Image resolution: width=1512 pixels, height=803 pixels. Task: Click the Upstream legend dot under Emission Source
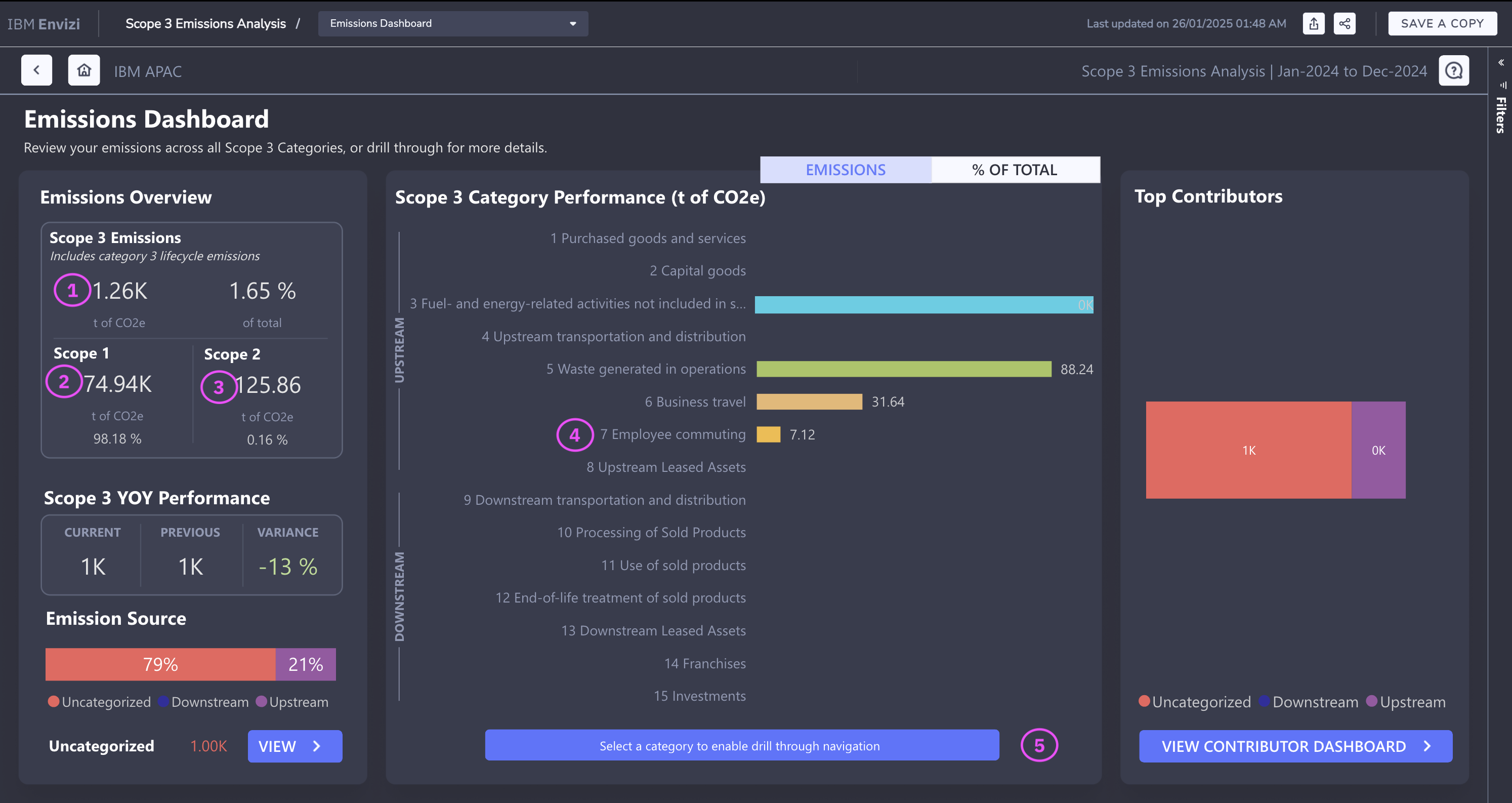(262, 701)
